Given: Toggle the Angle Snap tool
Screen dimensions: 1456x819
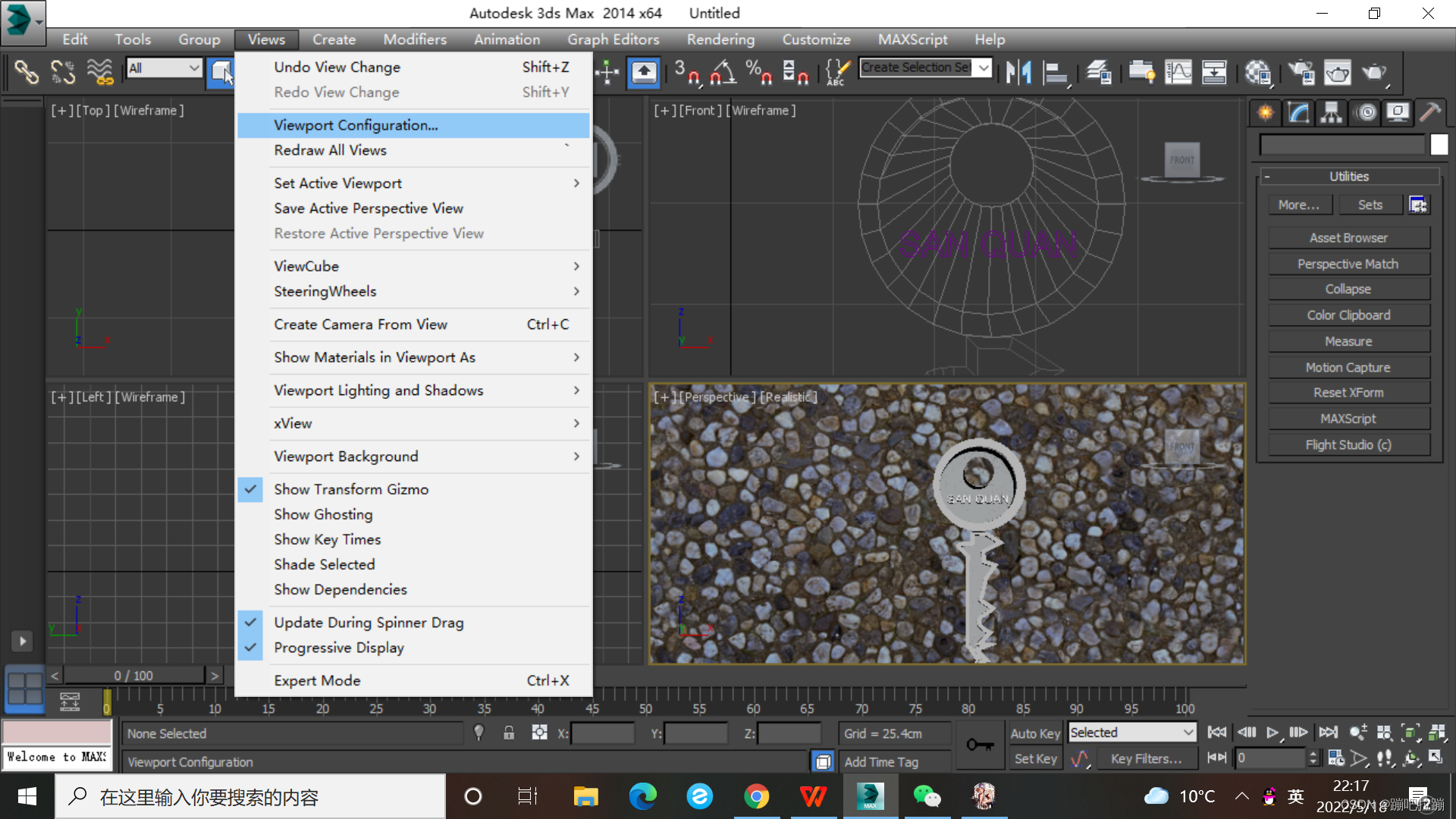Looking at the screenshot, I should tap(722, 72).
